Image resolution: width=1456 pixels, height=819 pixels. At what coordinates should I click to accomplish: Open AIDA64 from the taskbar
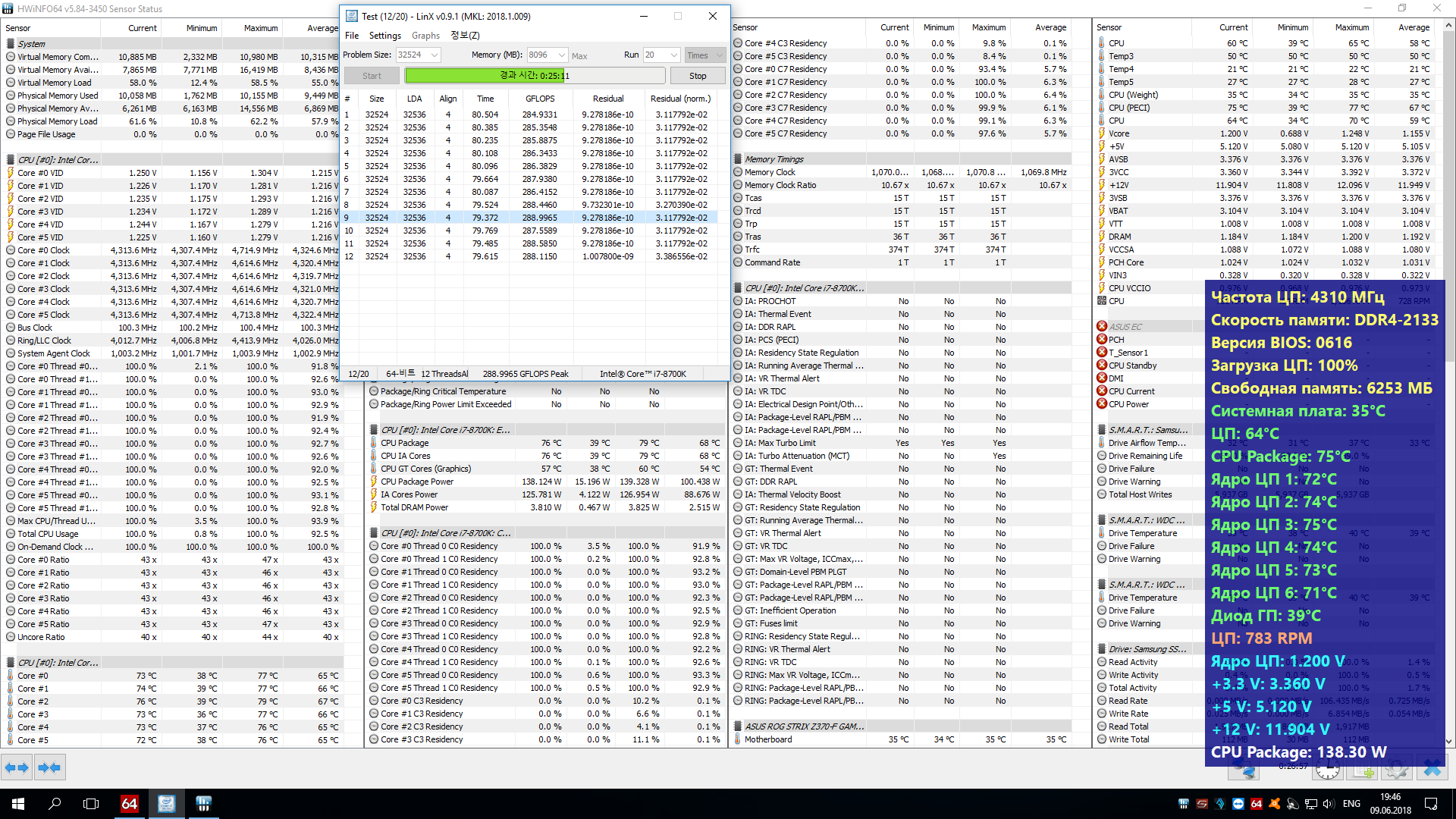[x=130, y=804]
